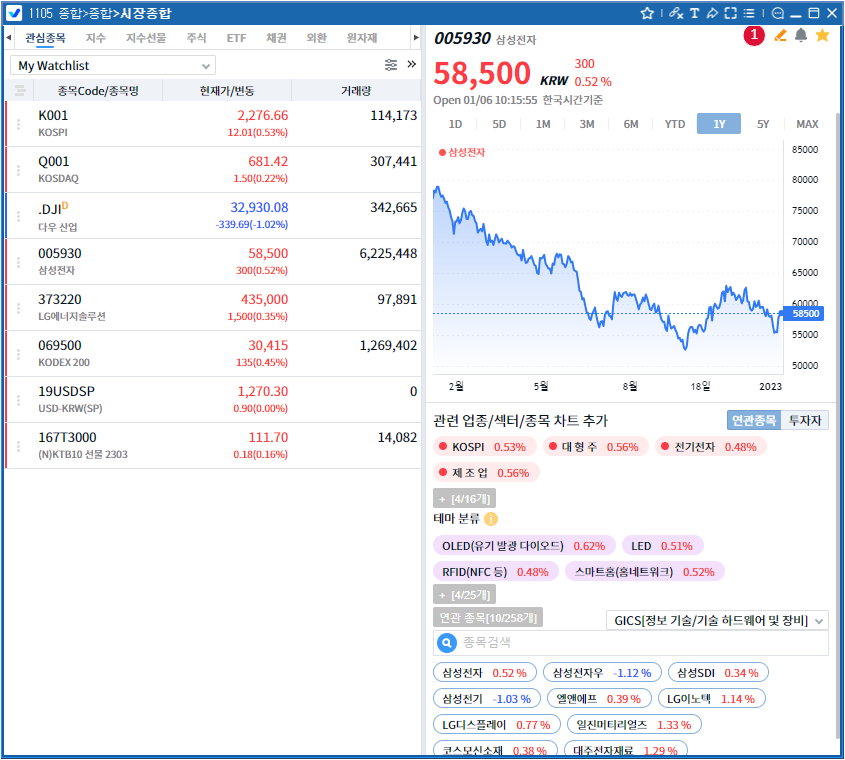The image size is (845, 760).
Task: Click the 종목검색 search field
Action: (x=640, y=643)
